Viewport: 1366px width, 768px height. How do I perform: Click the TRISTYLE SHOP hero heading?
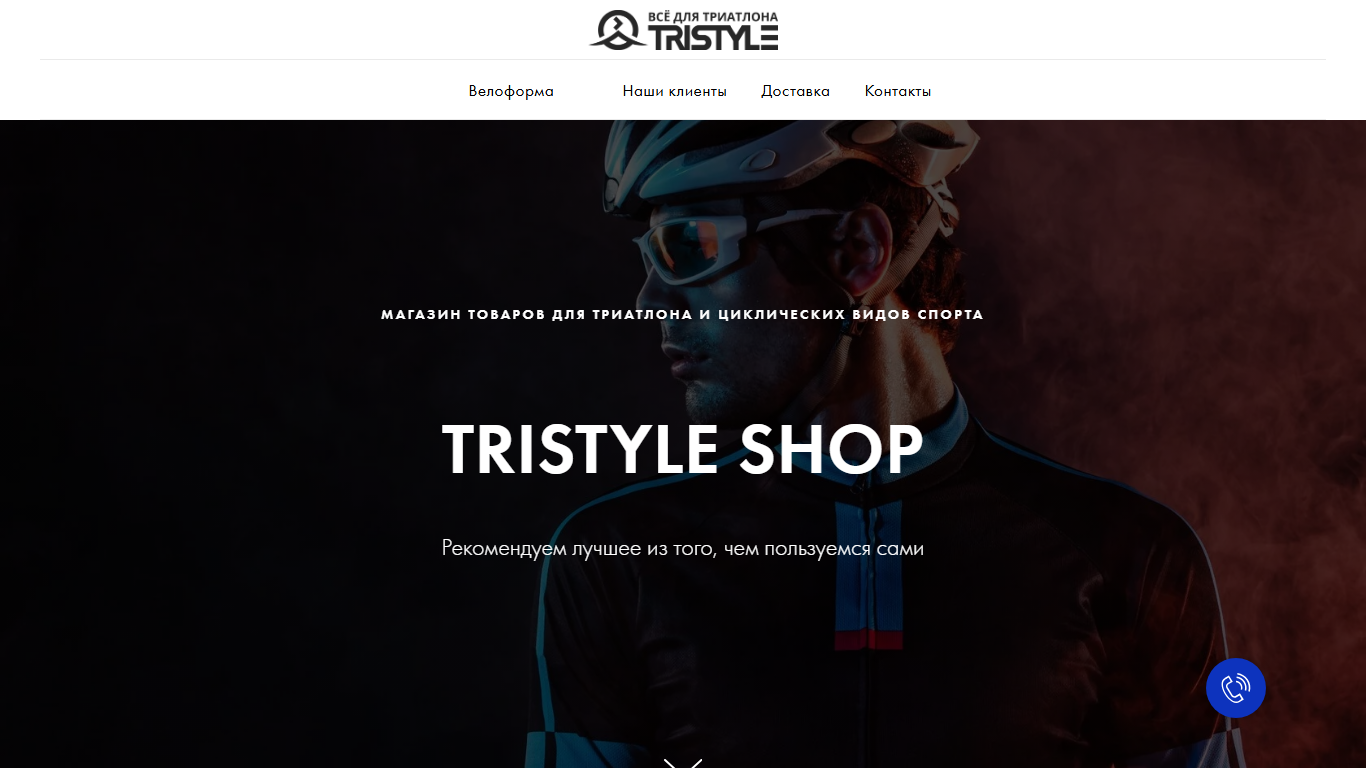(683, 449)
